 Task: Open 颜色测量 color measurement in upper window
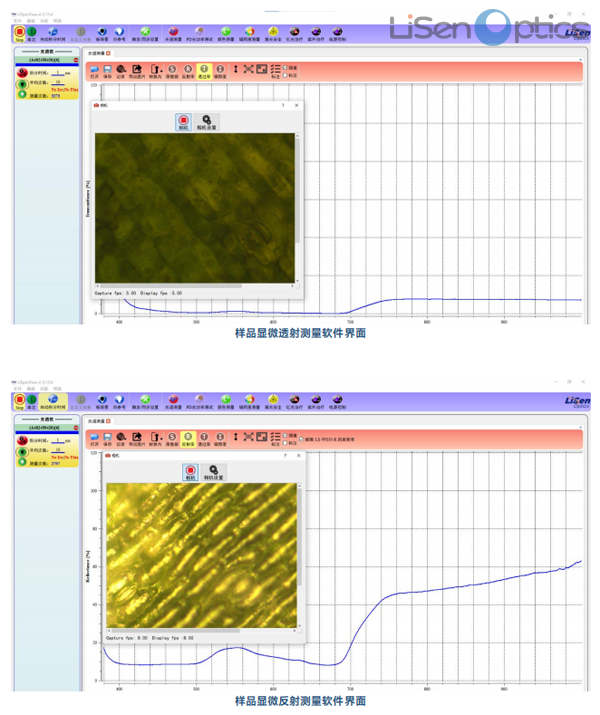tap(226, 34)
